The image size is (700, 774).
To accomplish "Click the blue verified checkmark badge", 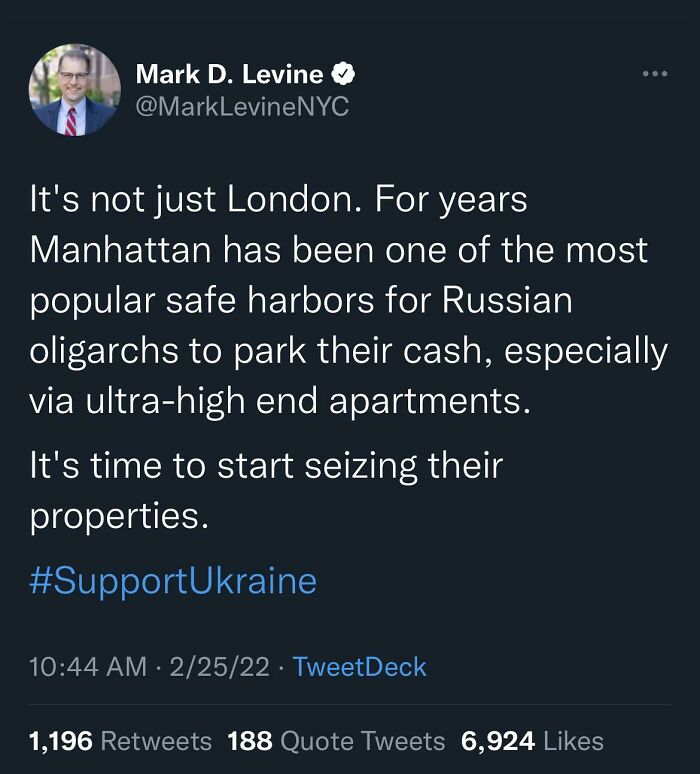I will tap(343, 74).
